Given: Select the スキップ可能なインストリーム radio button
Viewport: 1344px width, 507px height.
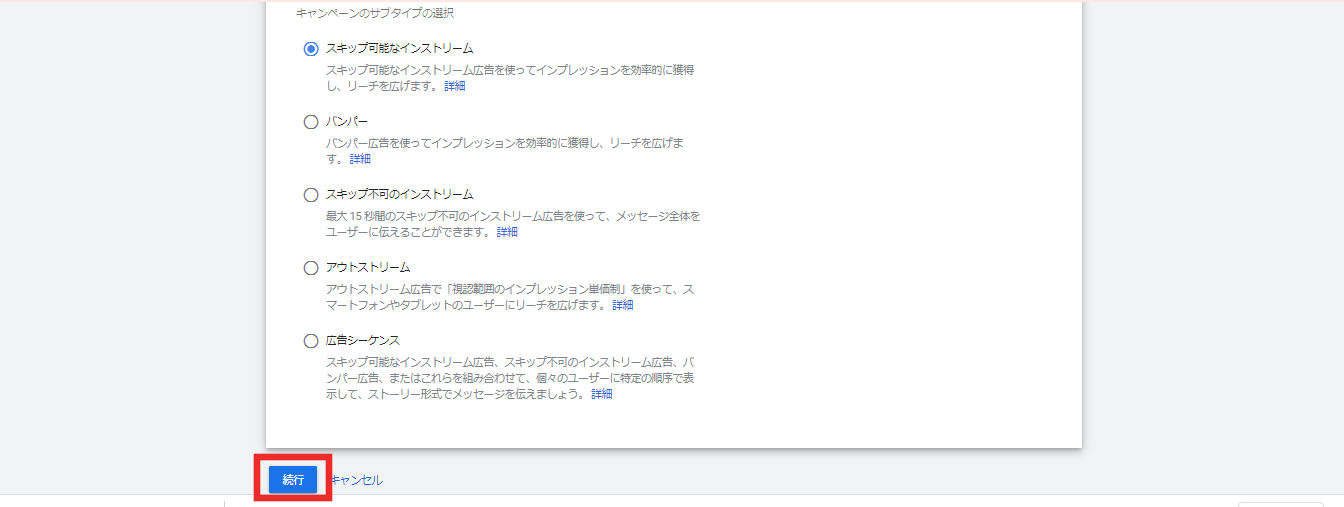Looking at the screenshot, I should coord(311,48).
